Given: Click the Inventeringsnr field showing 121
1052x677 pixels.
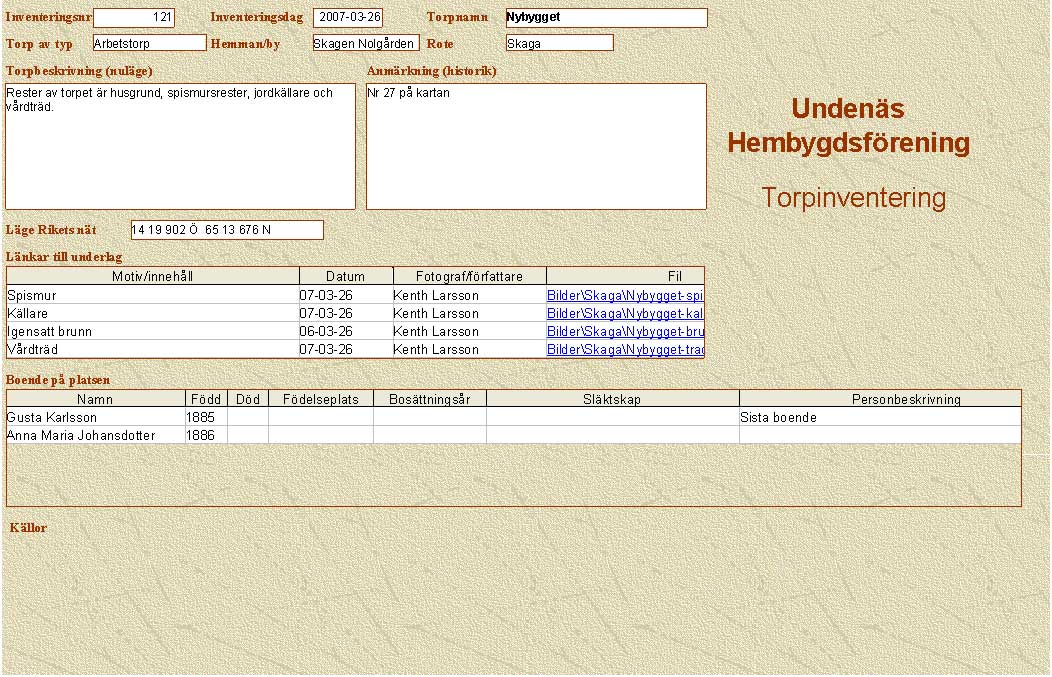Looking at the screenshot, I should tap(134, 18).
